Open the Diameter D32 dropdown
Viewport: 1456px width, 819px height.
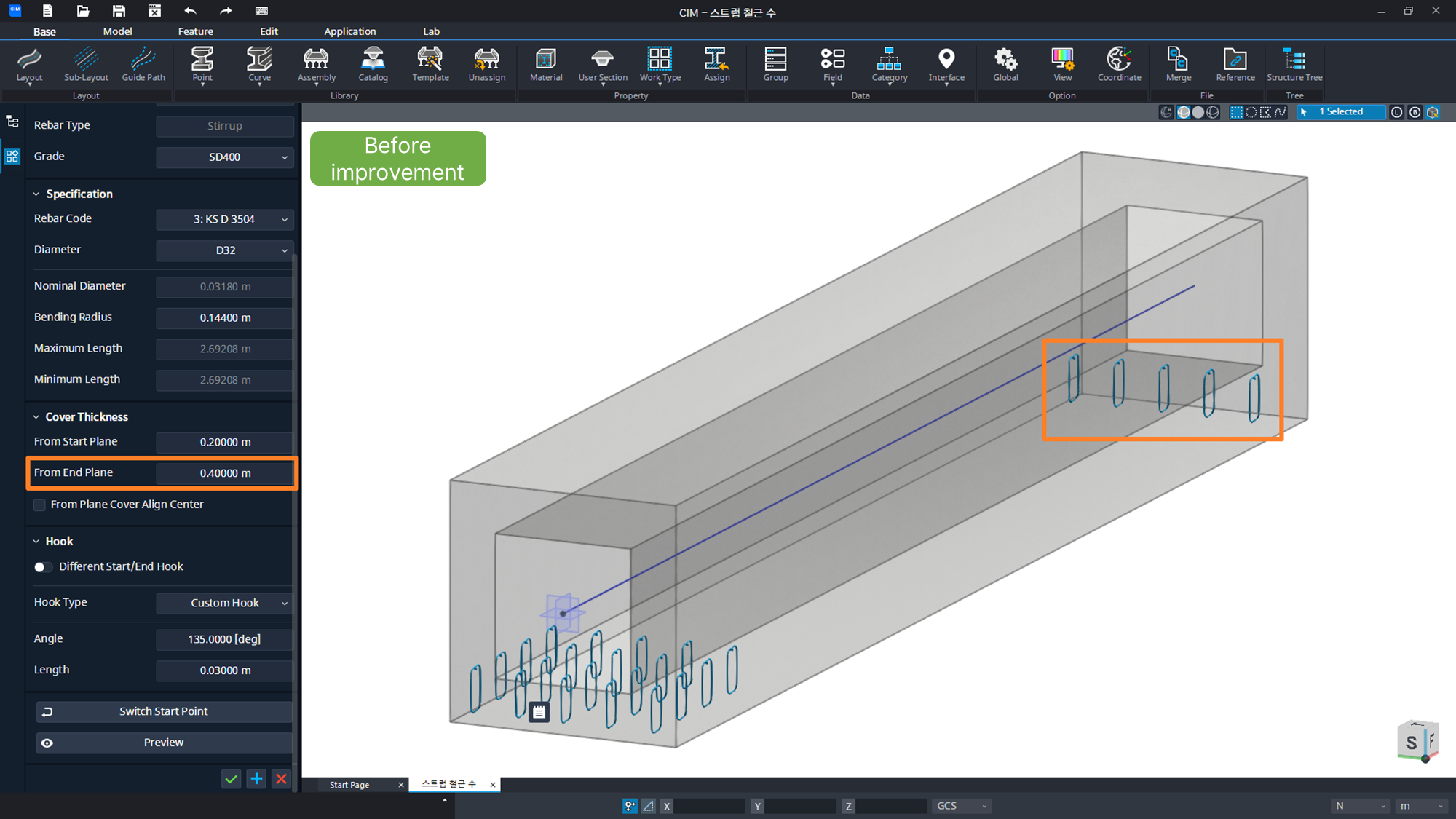[x=225, y=250]
